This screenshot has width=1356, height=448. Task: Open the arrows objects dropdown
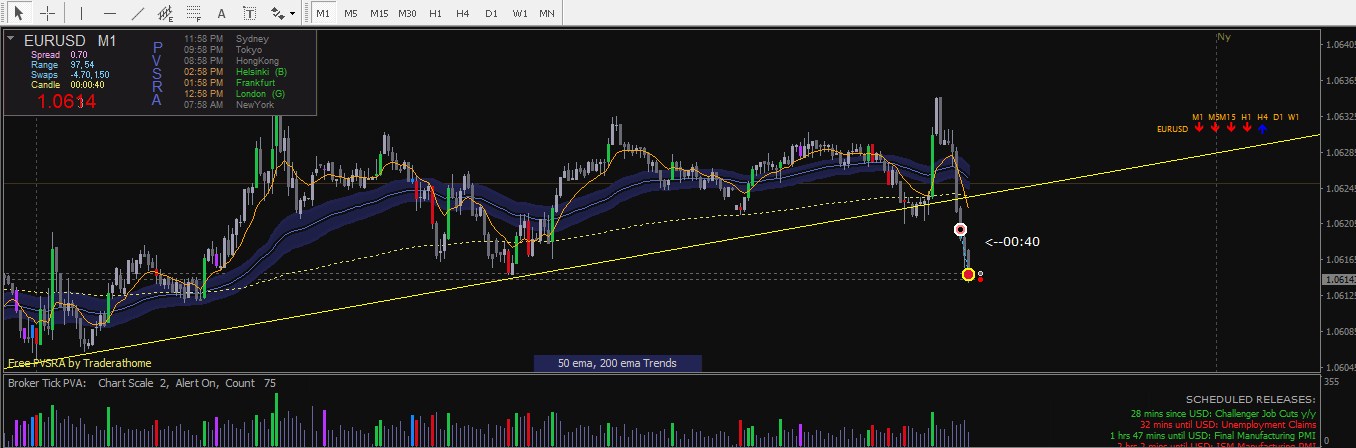click(x=284, y=14)
